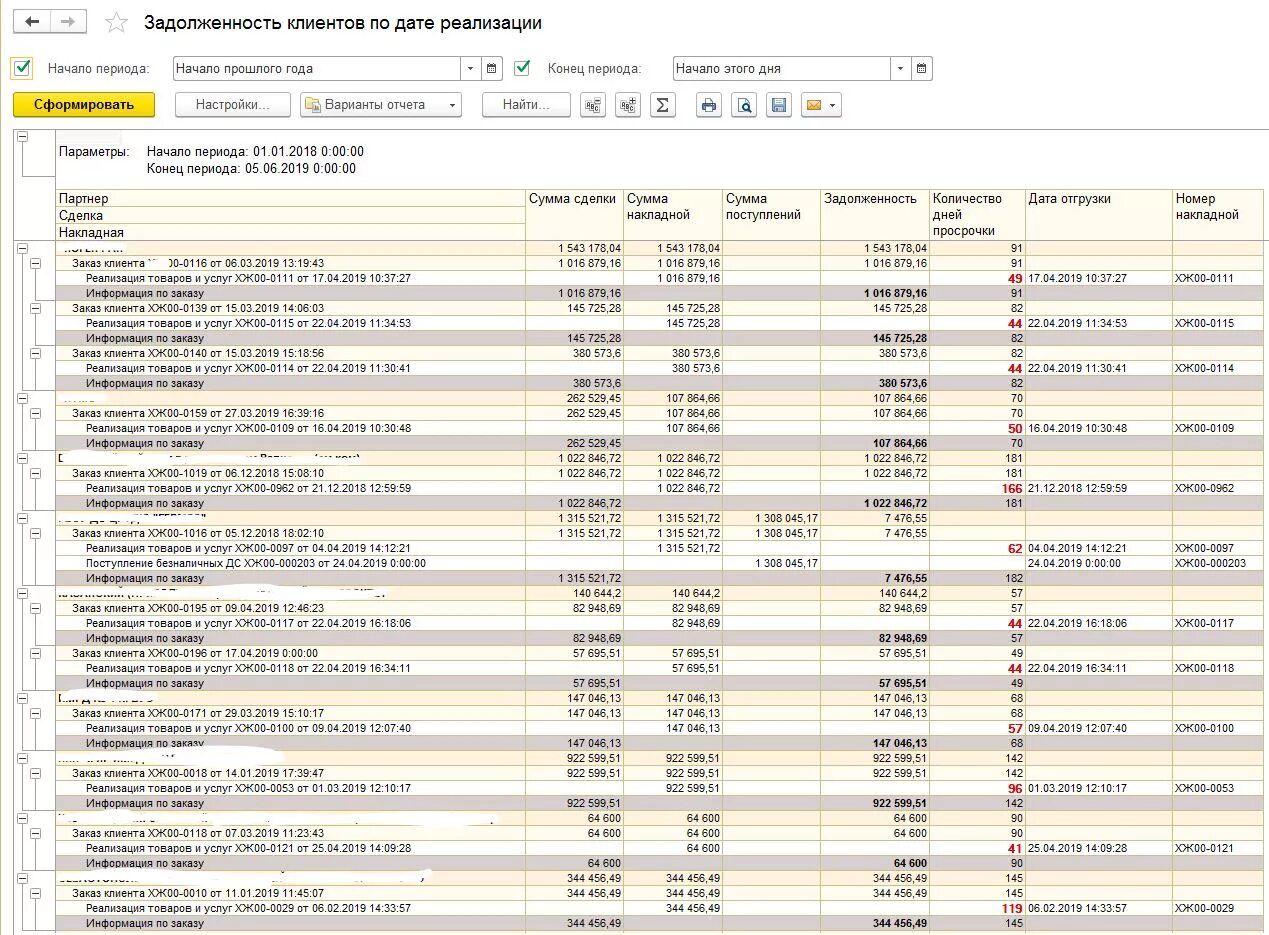Click the Найти... button
The image size is (1269, 935).
526,105
